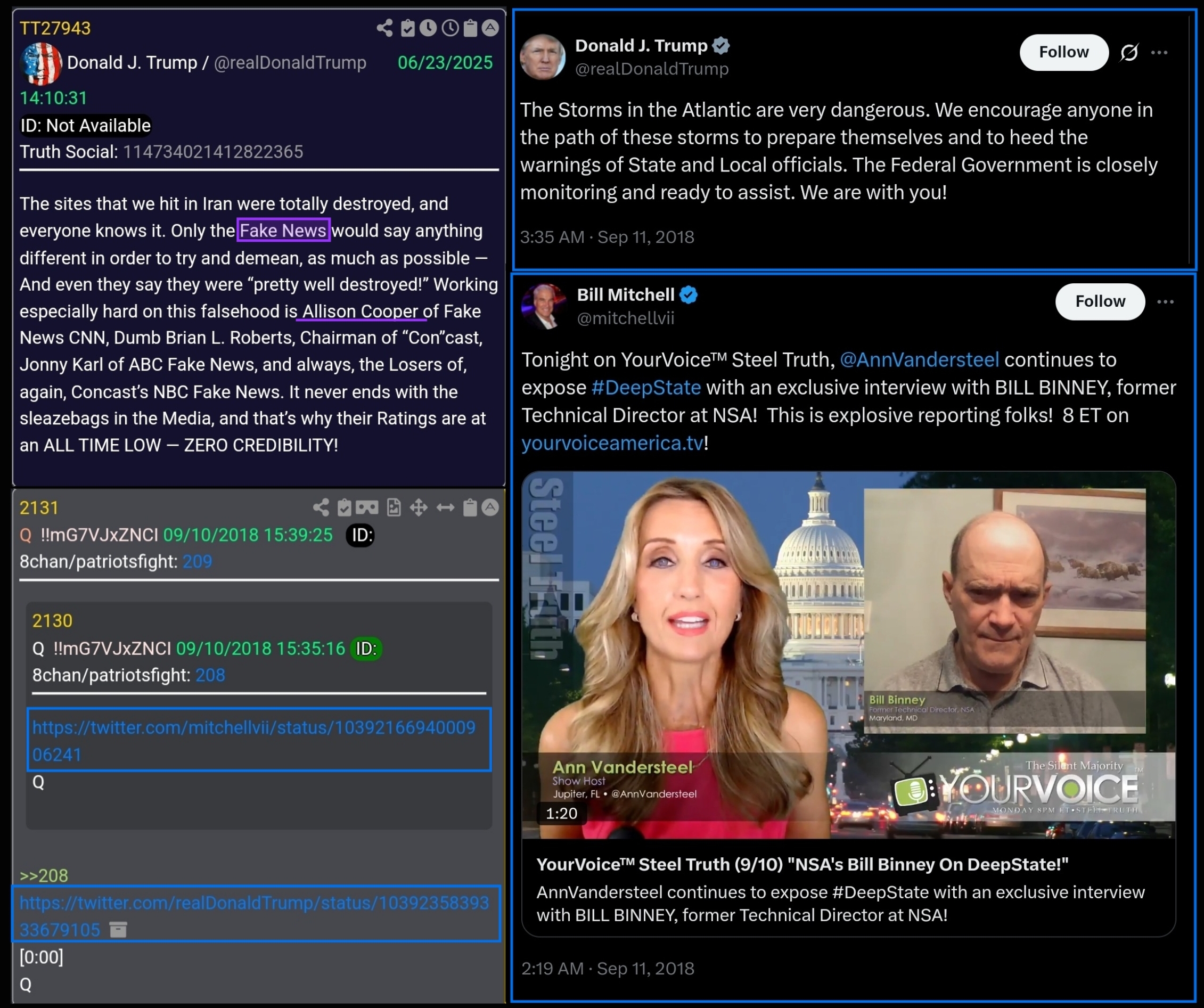The width and height of the screenshot is (1204, 1008).
Task: Click the 09/10/2018 15:39:25 timestamp
Action: (248, 535)
